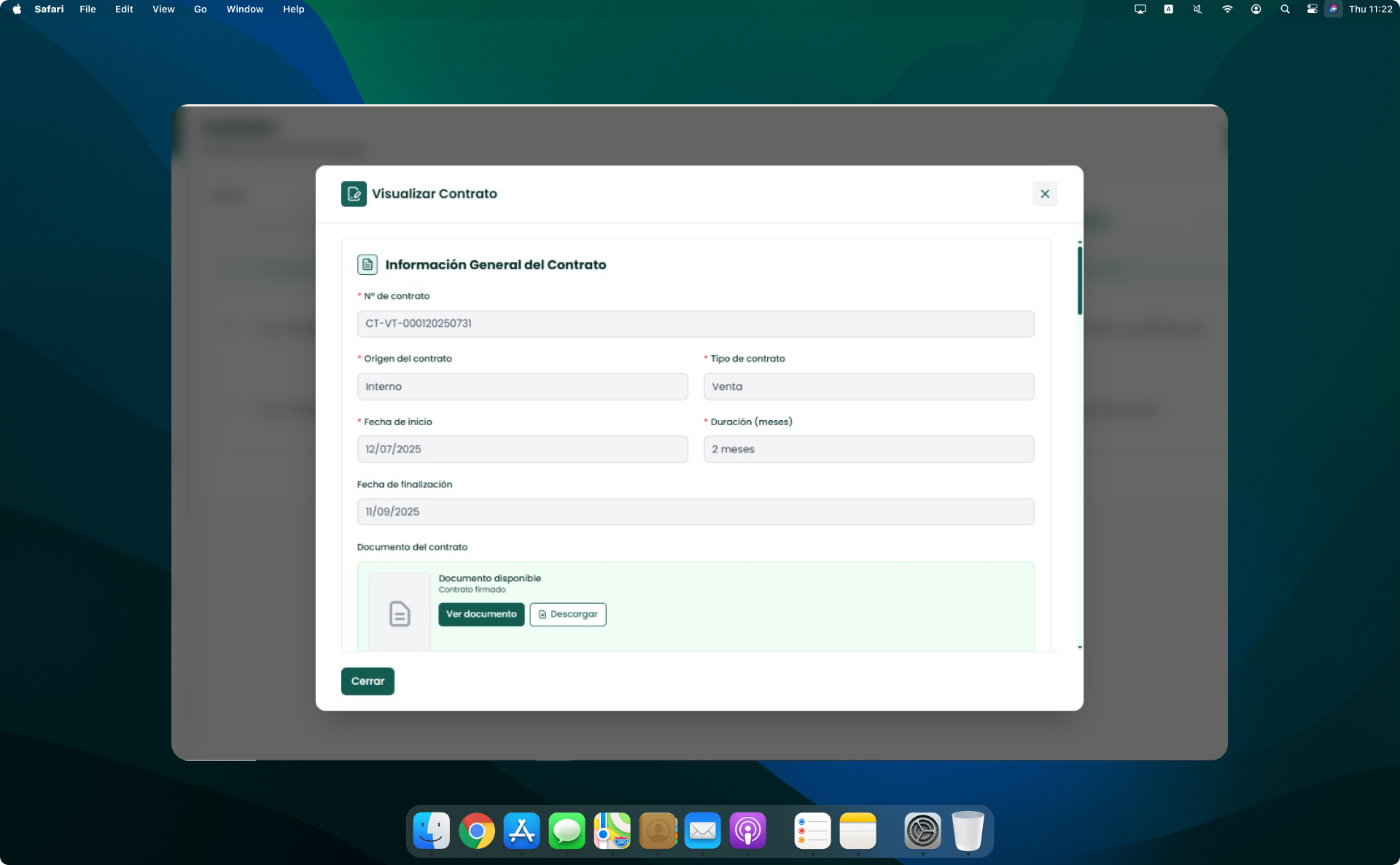Open the Go menu in menu bar
1400x865 pixels.
click(200, 9)
